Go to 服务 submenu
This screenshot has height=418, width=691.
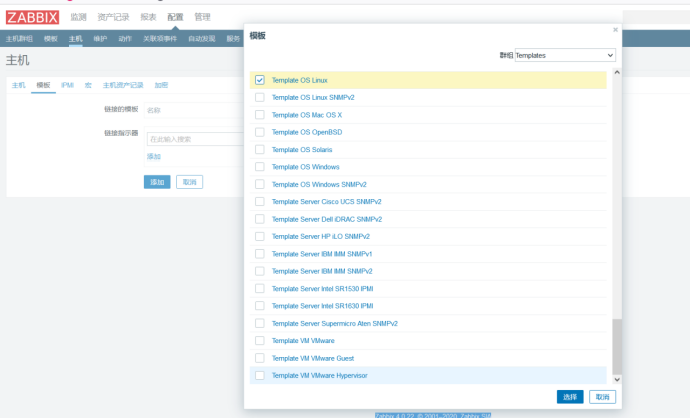233,39
